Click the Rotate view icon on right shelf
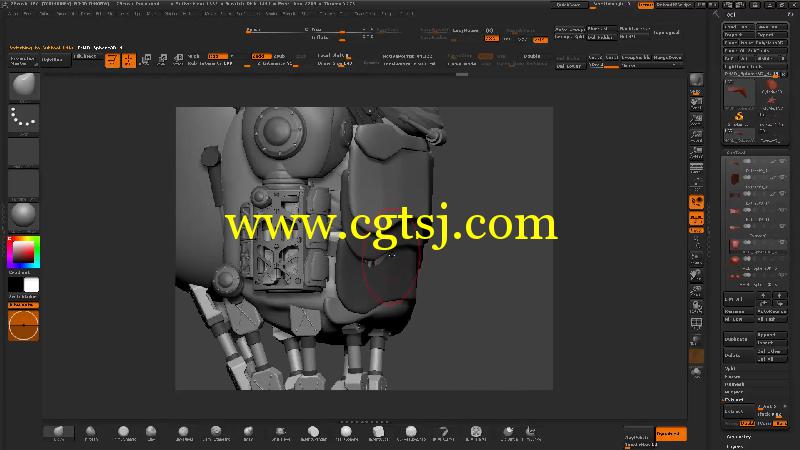 coord(696,307)
